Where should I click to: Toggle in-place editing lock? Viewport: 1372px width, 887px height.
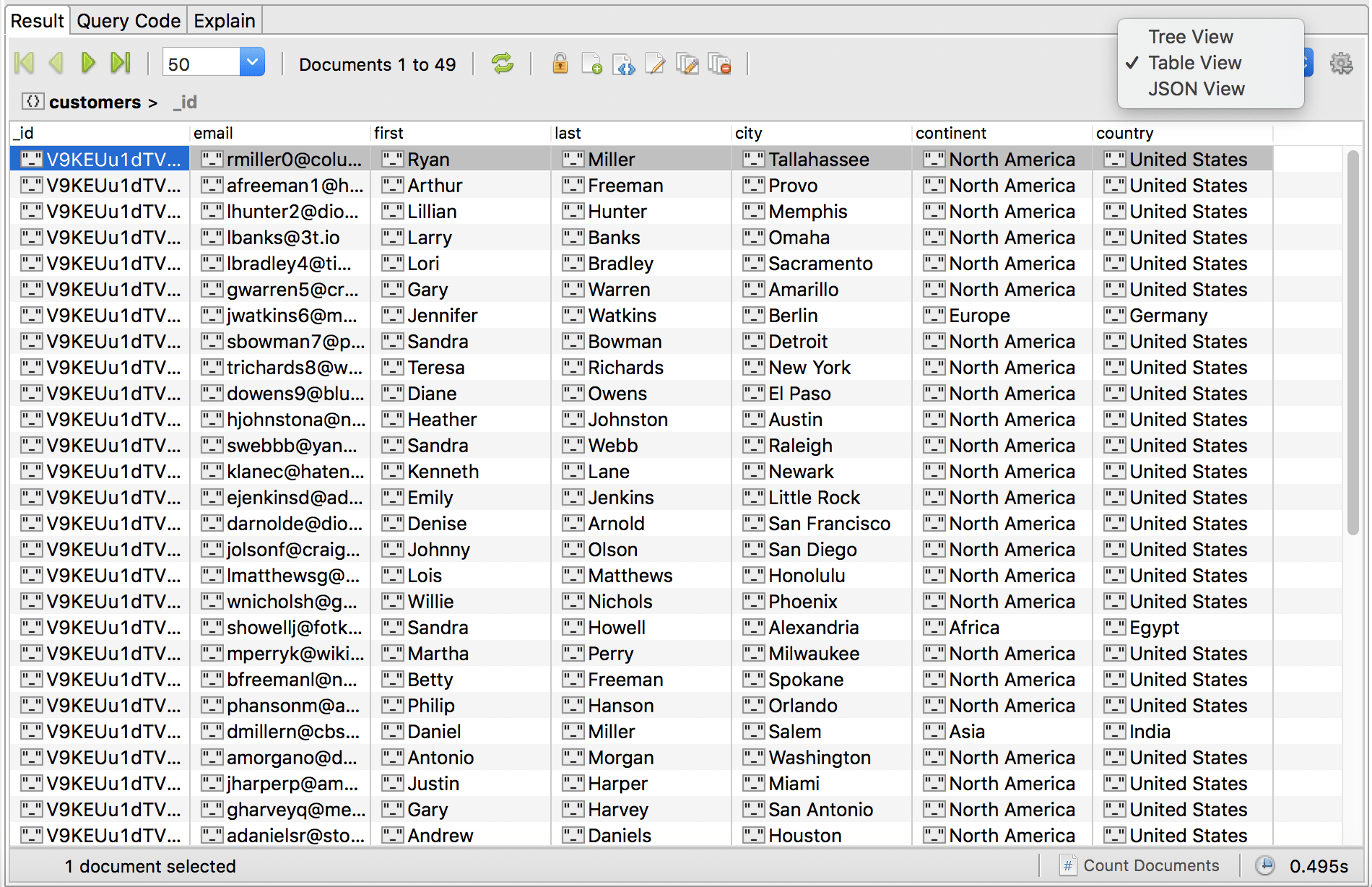click(x=560, y=64)
